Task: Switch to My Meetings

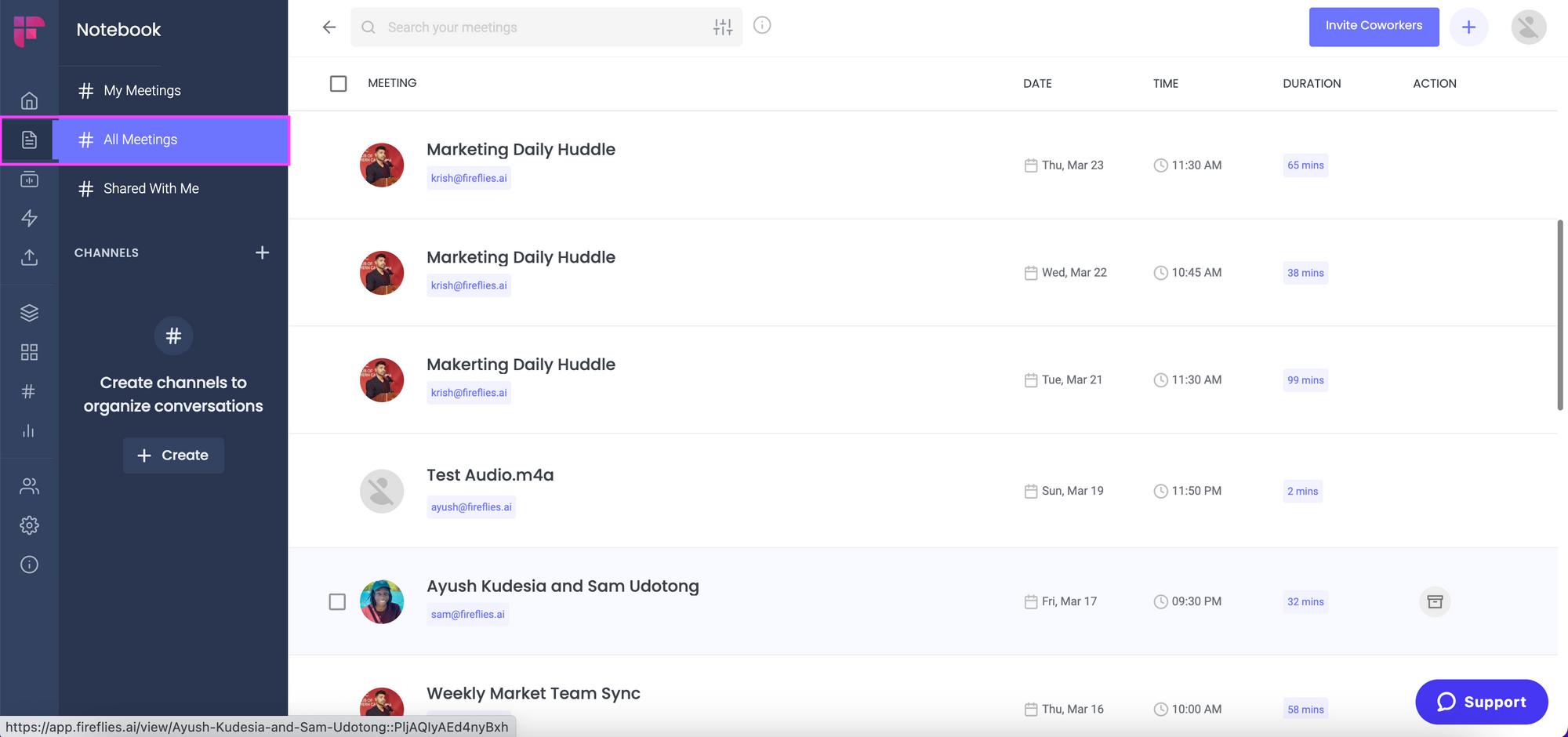Action: 142,90
